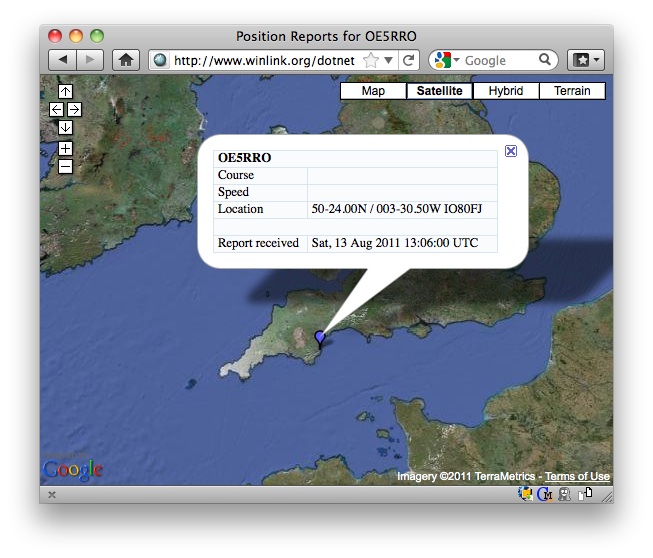
Task: Reload the current page
Action: 409,60
